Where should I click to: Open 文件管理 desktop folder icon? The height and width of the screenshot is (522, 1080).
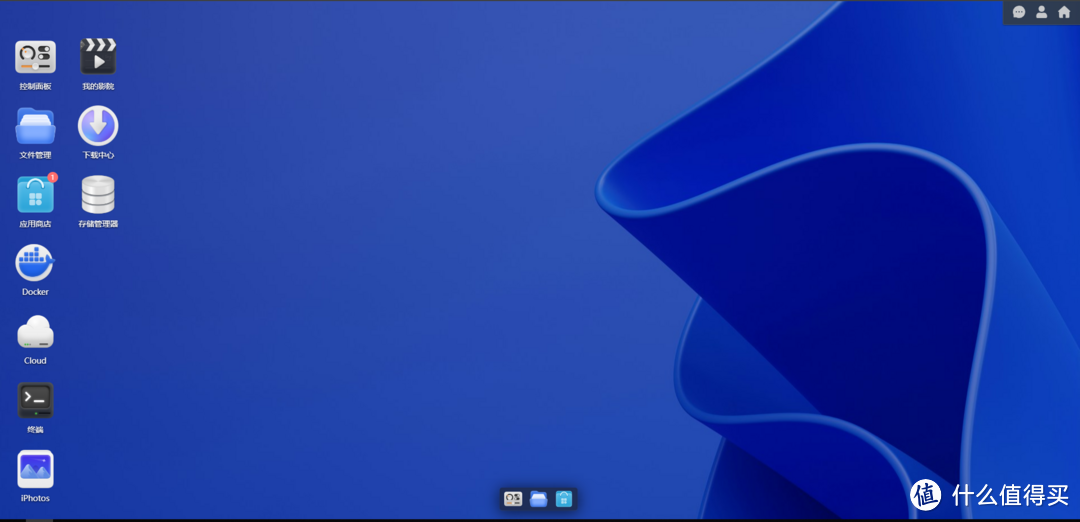click(35, 127)
